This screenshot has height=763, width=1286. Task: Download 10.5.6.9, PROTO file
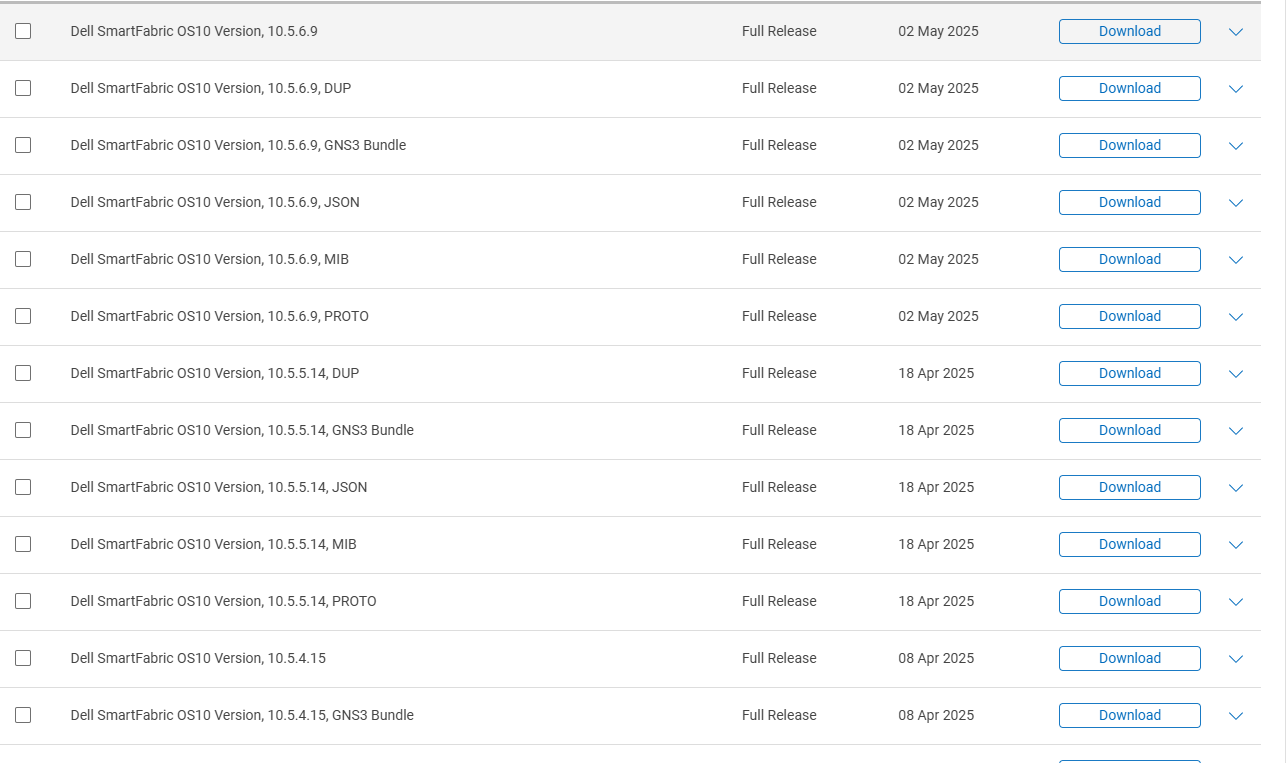[1130, 316]
